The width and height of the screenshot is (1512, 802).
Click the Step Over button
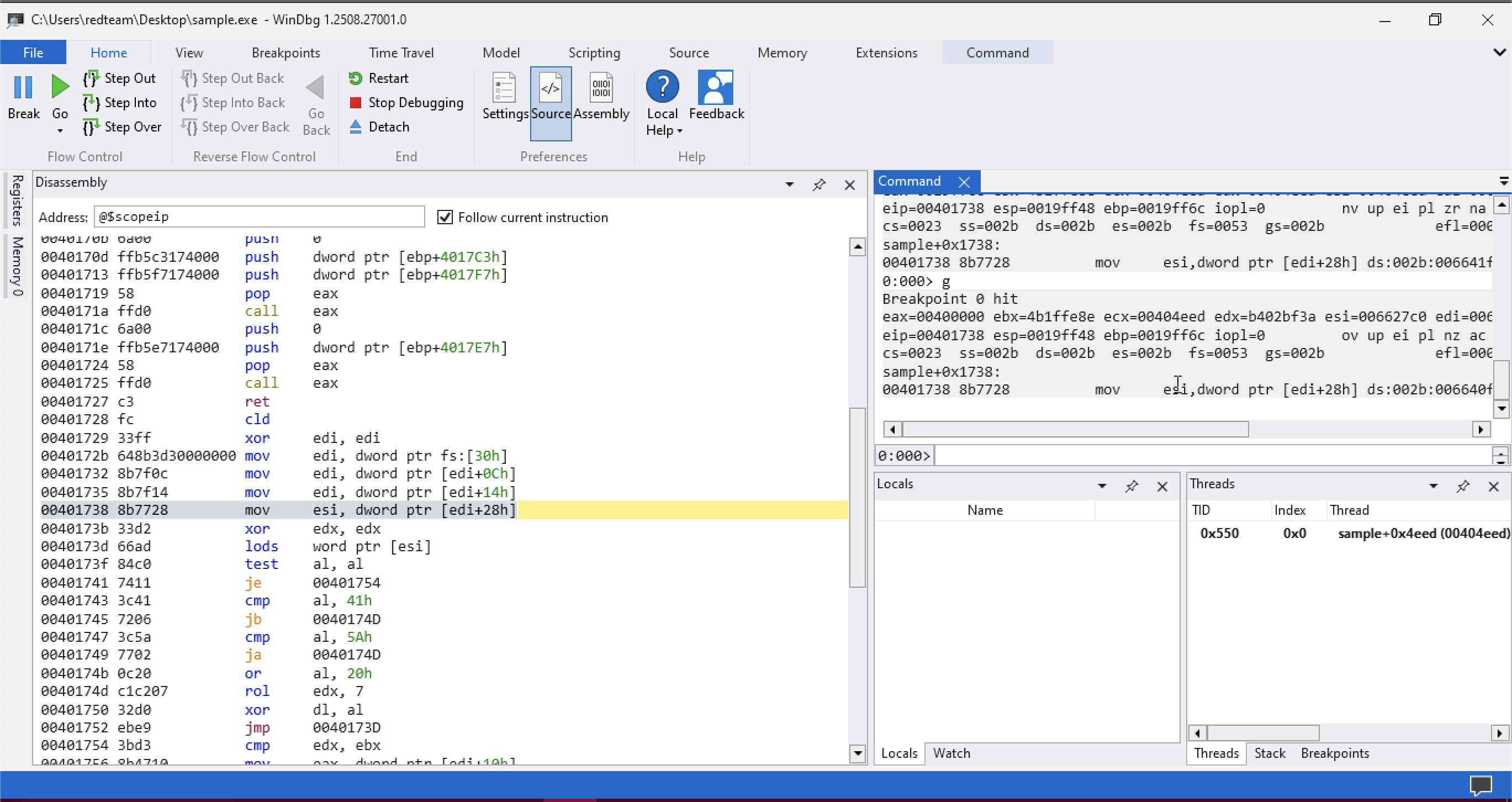click(122, 127)
